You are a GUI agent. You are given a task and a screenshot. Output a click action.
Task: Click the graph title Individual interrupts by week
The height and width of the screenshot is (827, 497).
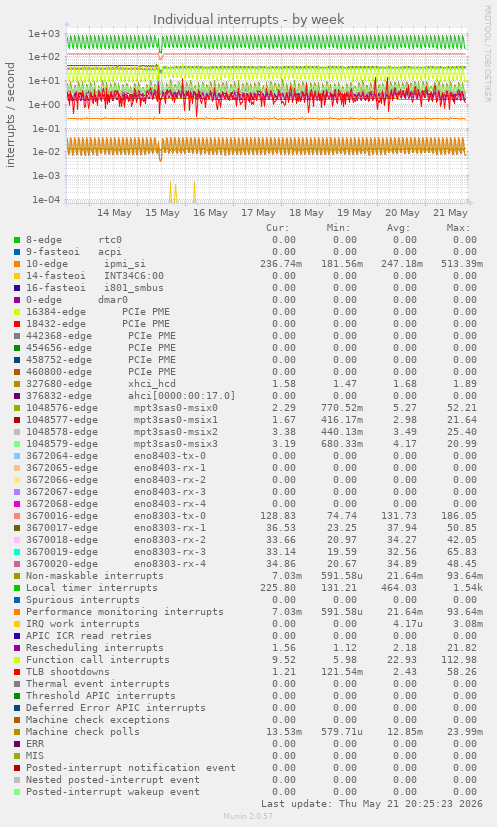pyautogui.click(x=248, y=20)
